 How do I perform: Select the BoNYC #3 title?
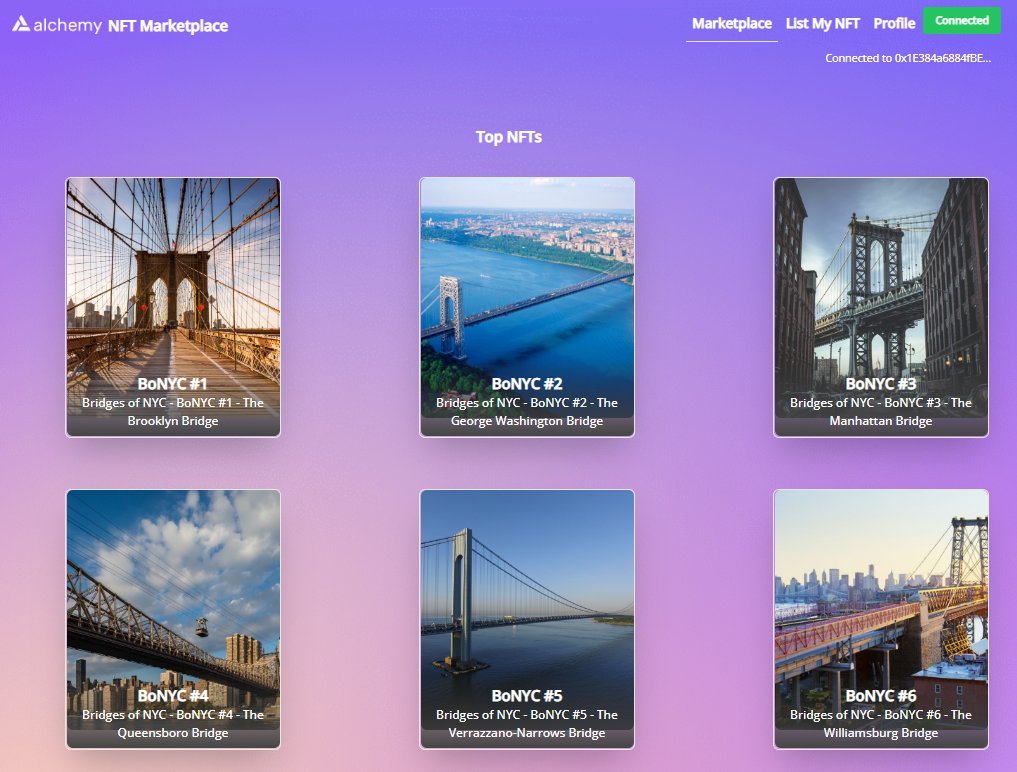[881, 384]
